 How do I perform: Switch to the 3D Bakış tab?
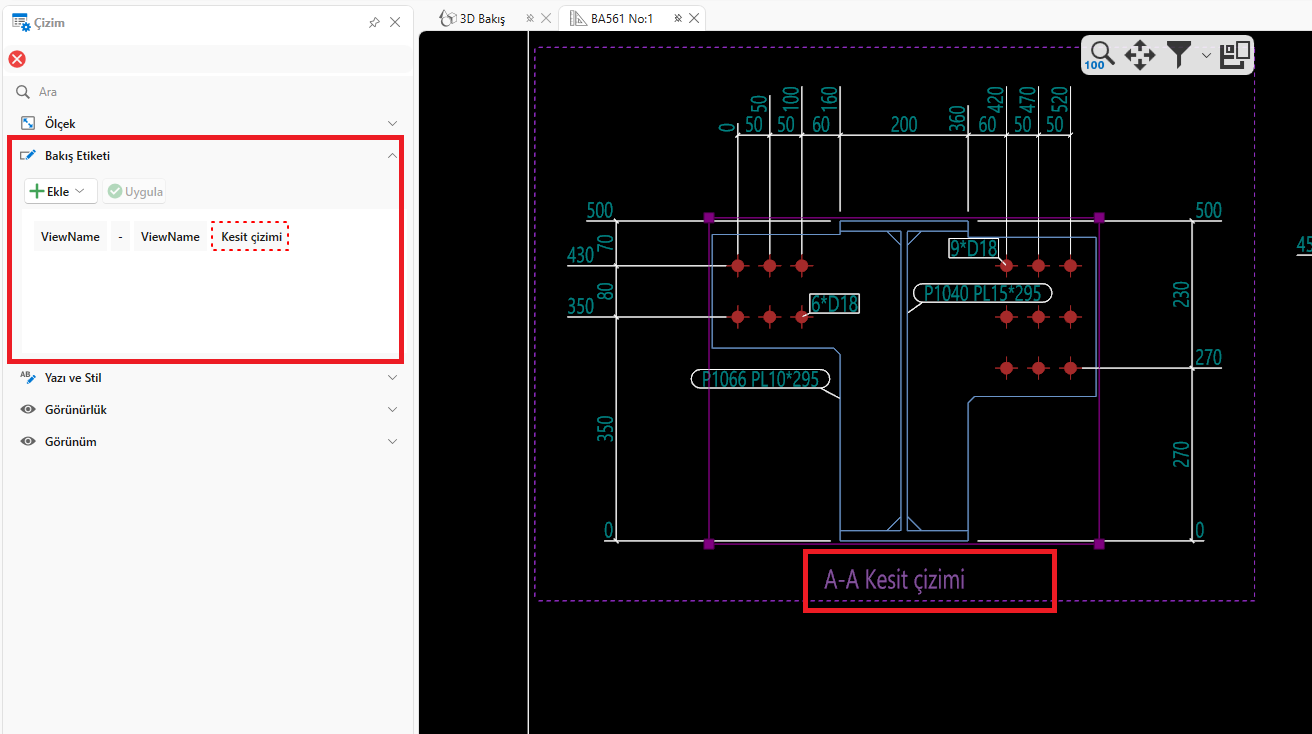pyautogui.click(x=480, y=18)
